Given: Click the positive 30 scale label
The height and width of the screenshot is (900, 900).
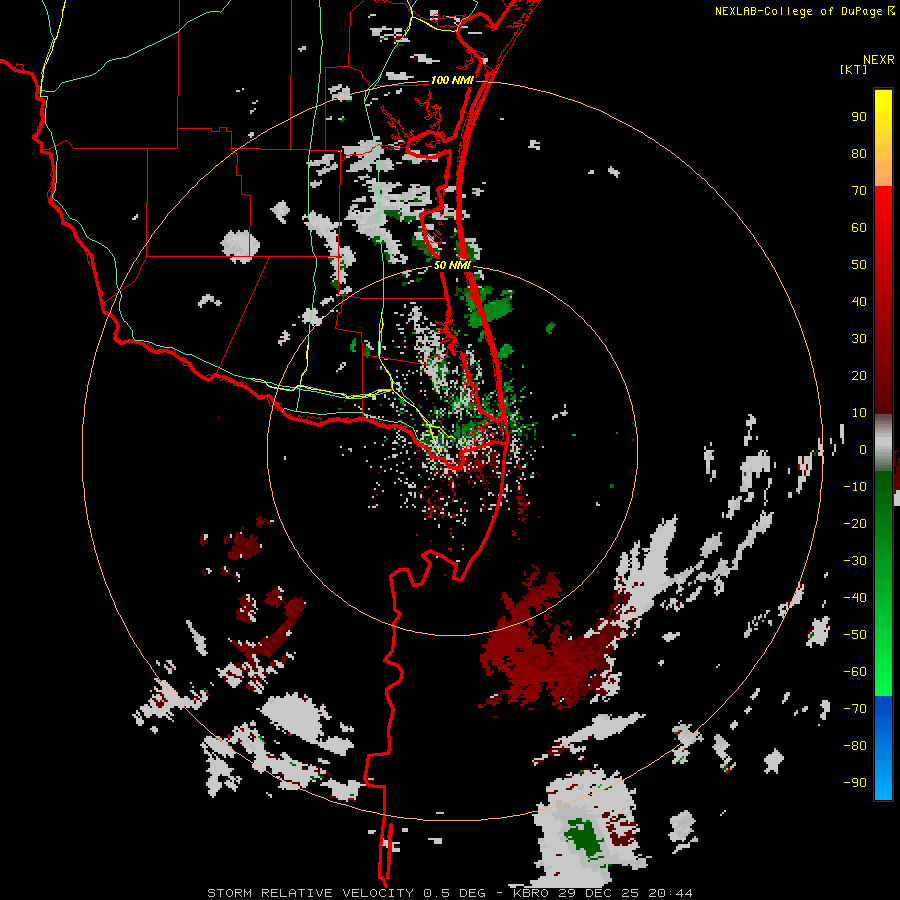Looking at the screenshot, I should click(x=859, y=339).
